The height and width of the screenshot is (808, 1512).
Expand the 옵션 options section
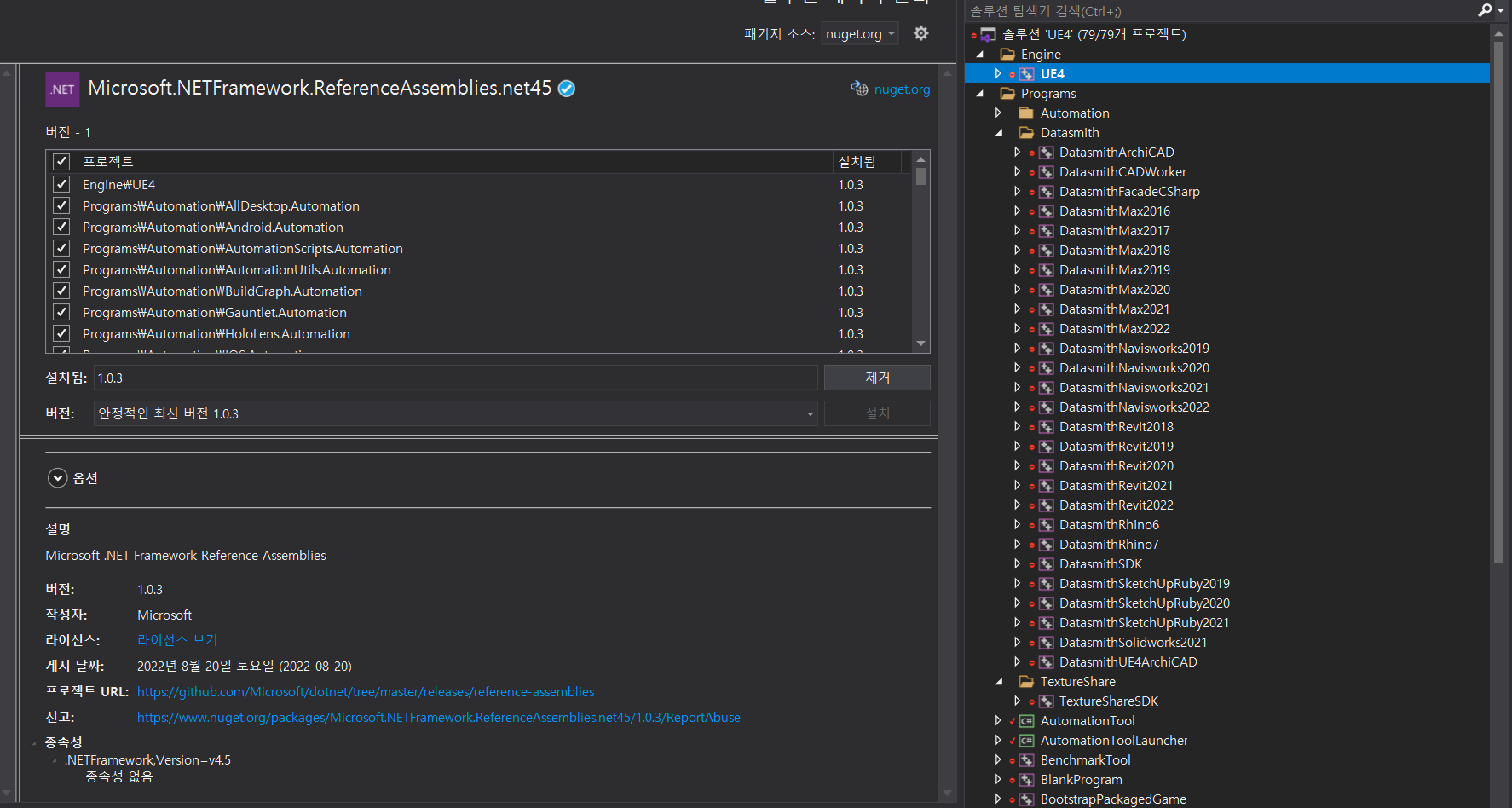(57, 478)
